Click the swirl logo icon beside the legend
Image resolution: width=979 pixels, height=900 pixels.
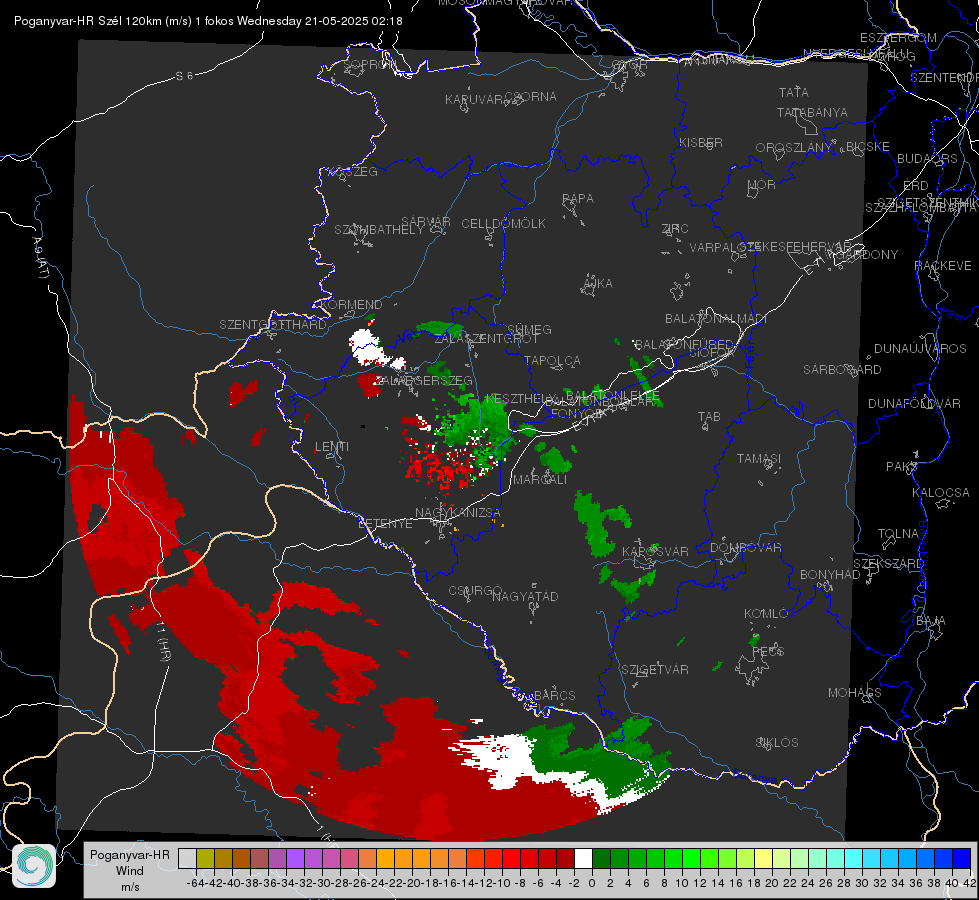(34, 866)
